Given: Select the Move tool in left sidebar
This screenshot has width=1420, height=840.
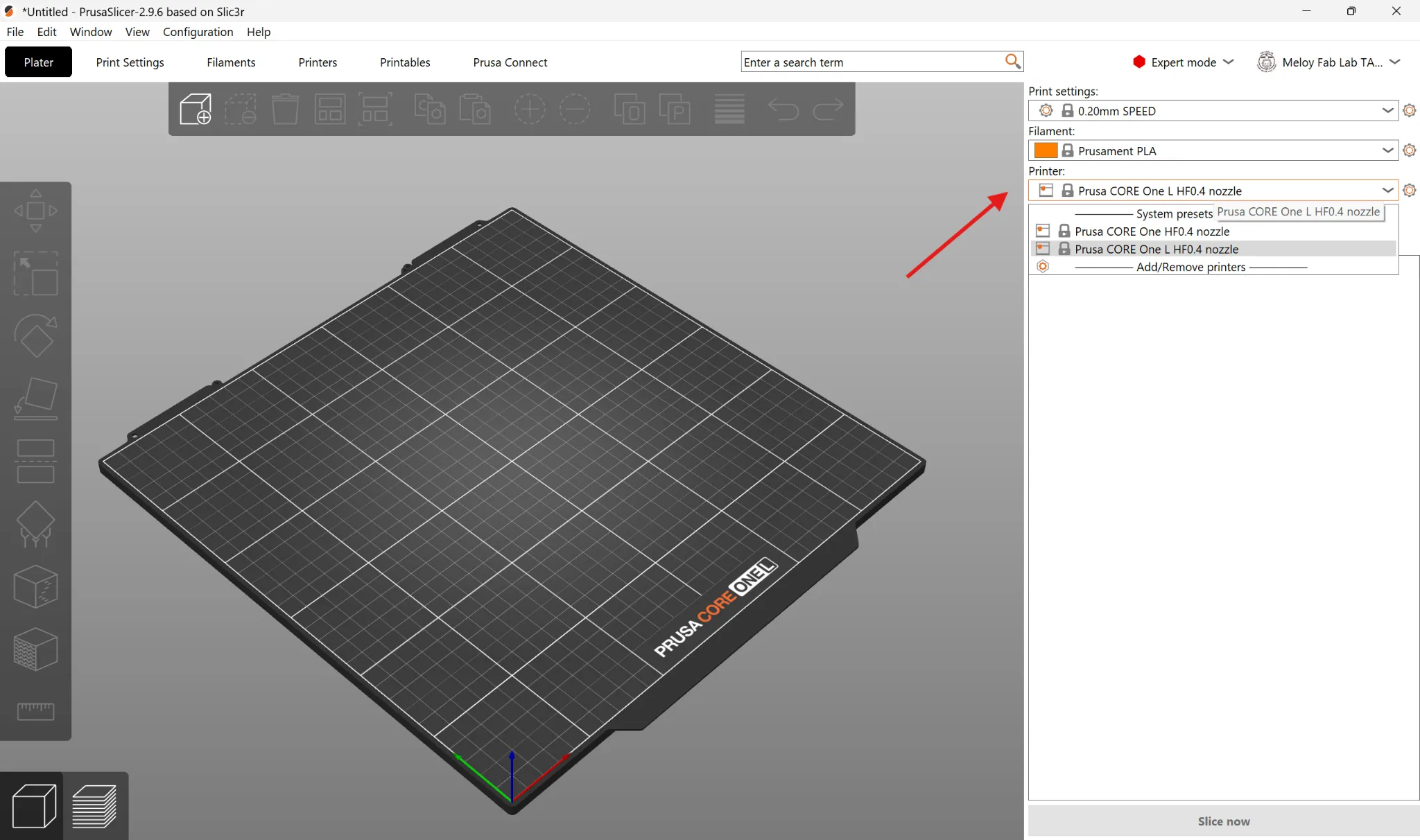Looking at the screenshot, I should point(35,211).
